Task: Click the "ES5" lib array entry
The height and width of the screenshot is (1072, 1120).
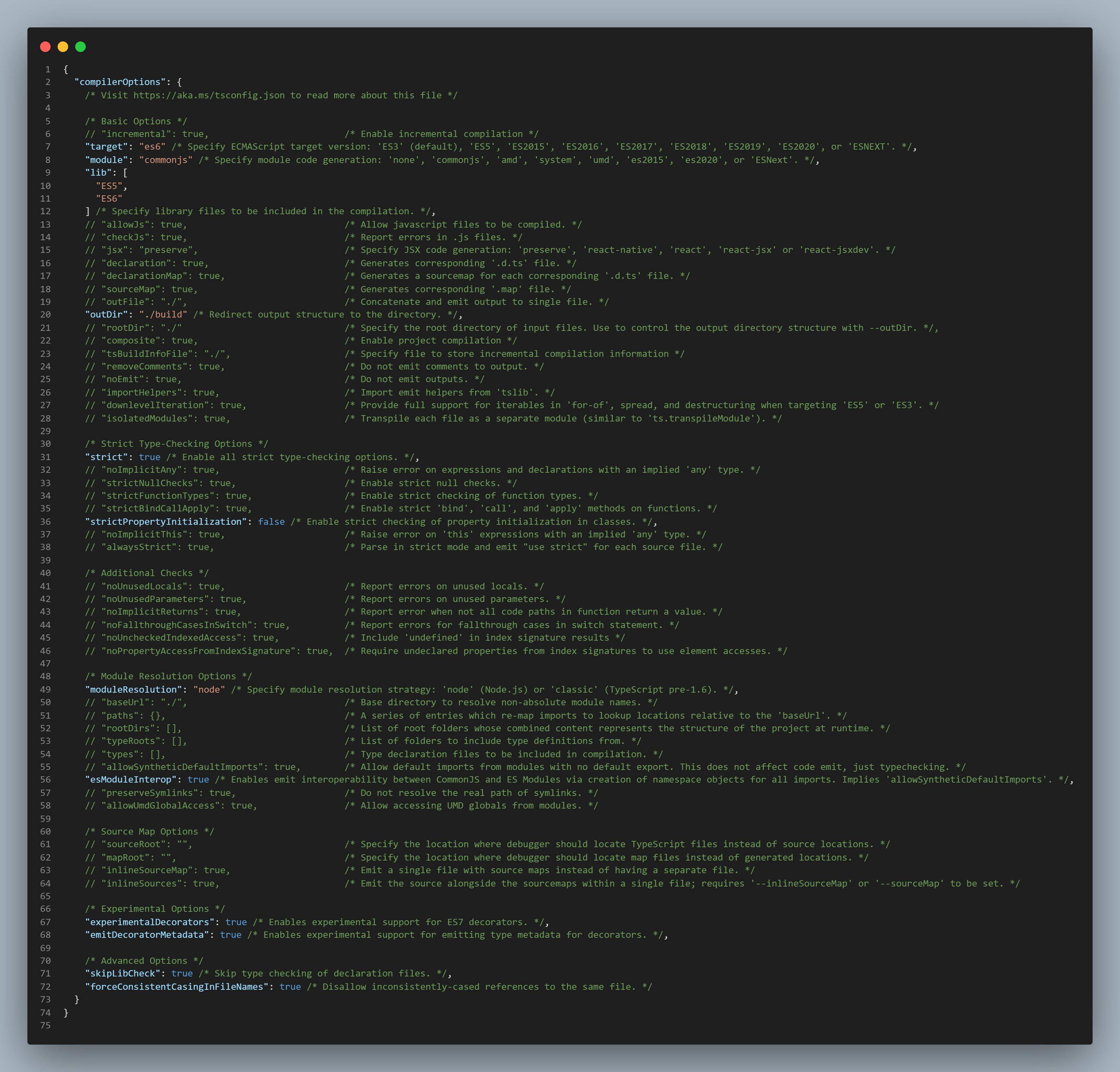Action: click(109, 186)
